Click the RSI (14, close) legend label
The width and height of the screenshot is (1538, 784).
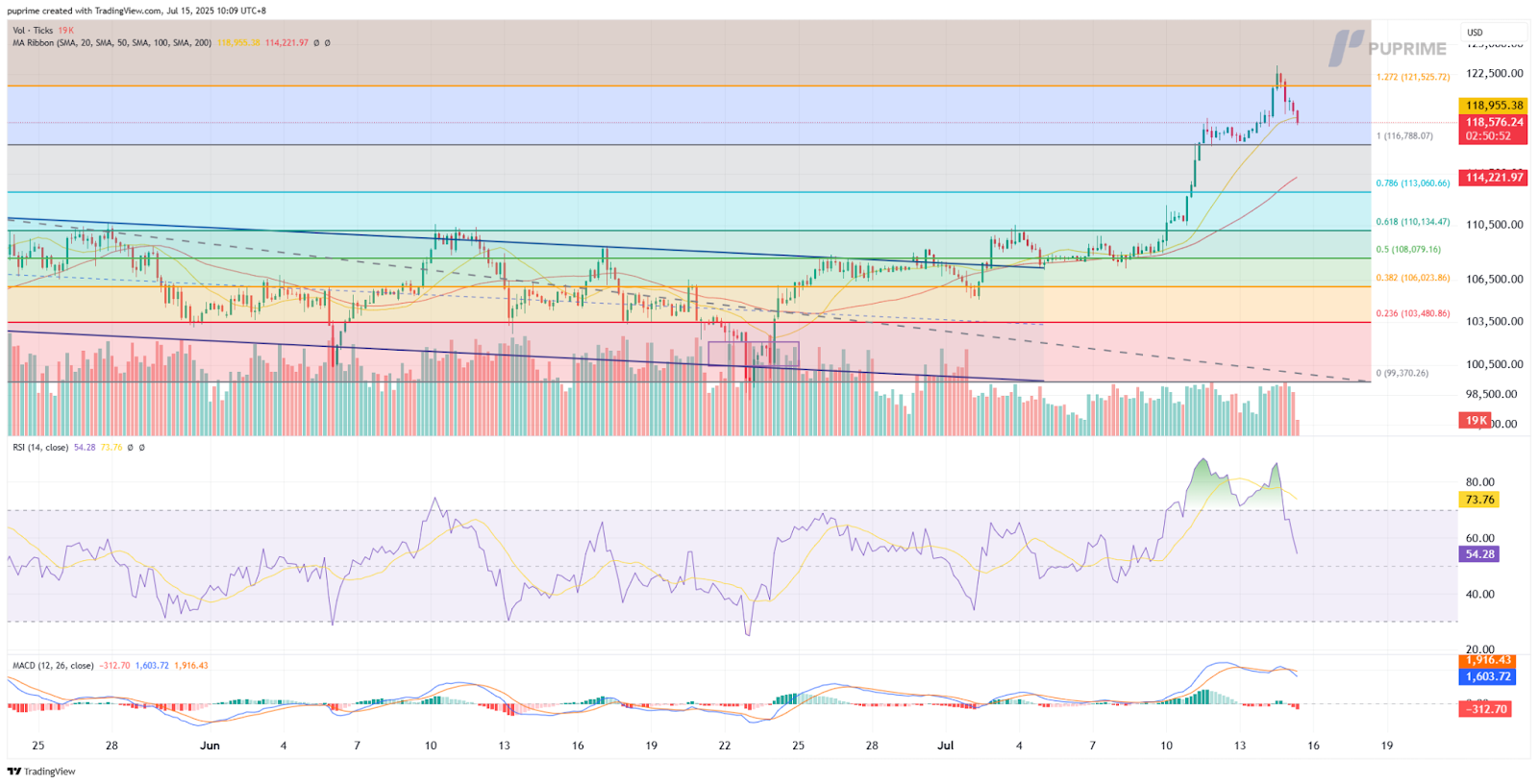tap(40, 448)
